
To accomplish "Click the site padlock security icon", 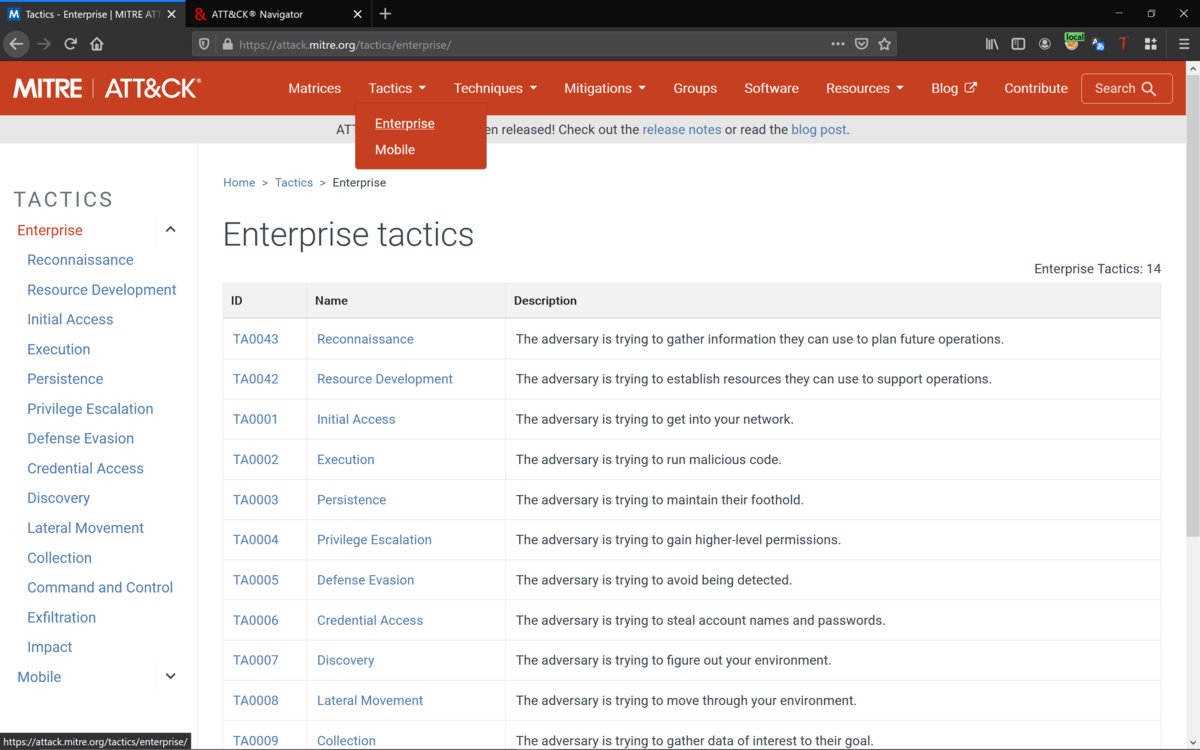I will (x=228, y=44).
